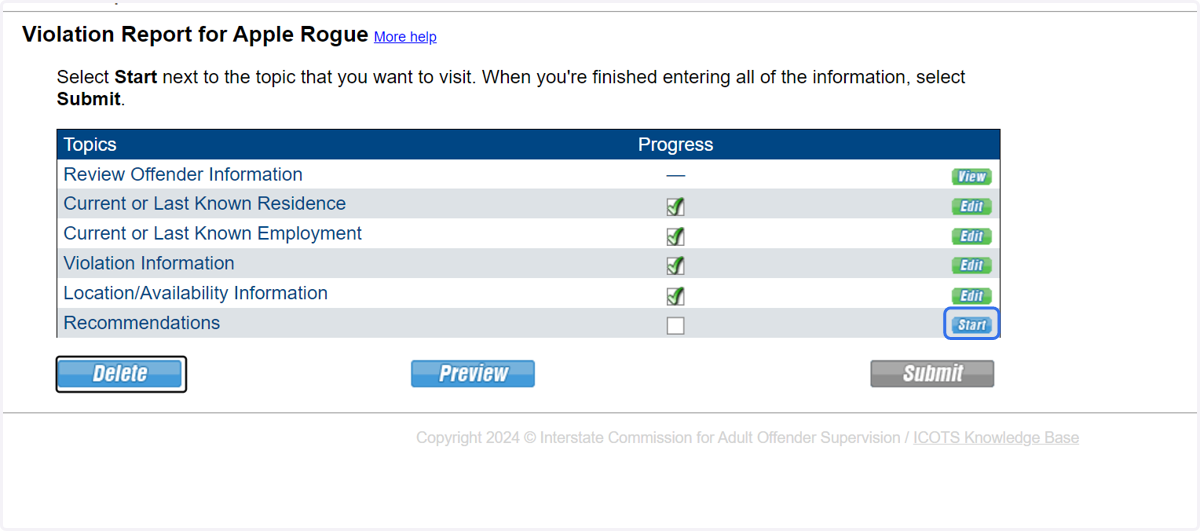Click the Violation Information topic label

pyautogui.click(x=149, y=263)
